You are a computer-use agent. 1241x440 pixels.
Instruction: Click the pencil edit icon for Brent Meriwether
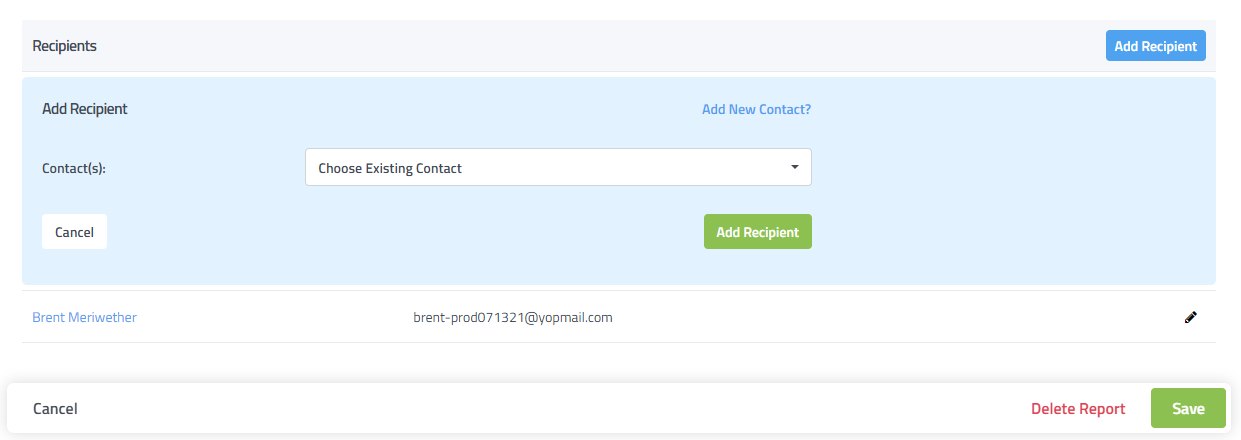[1190, 317]
